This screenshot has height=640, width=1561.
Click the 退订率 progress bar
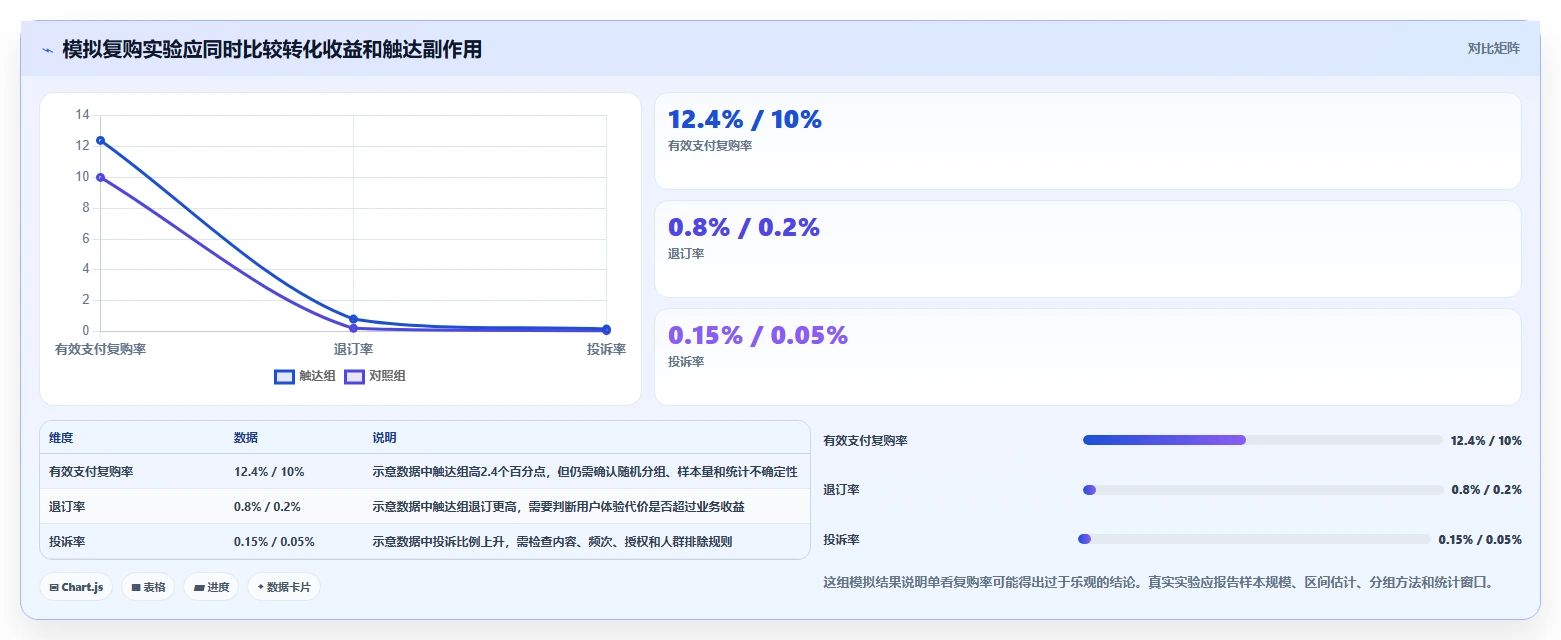point(1263,490)
